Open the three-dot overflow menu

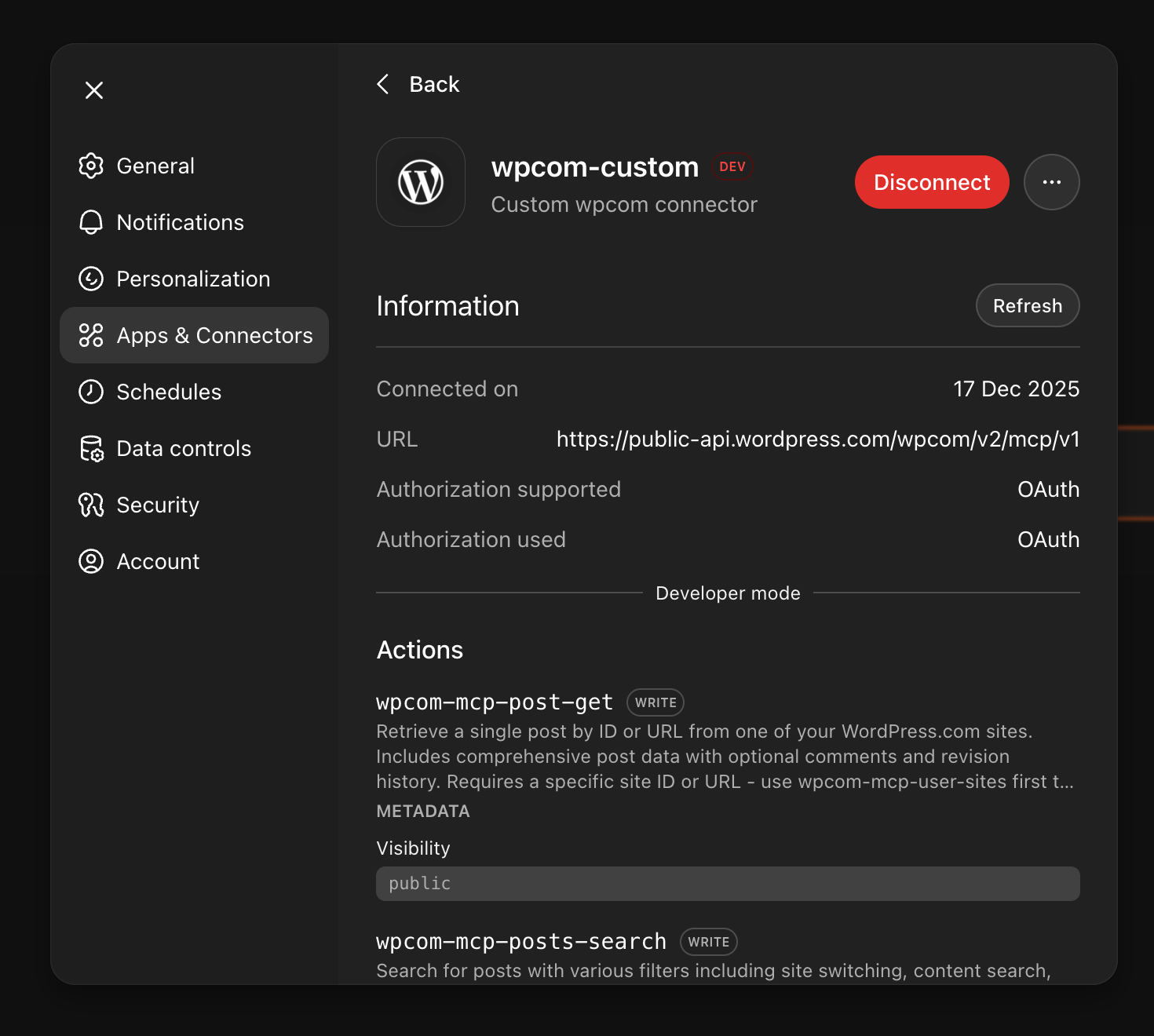coord(1052,182)
